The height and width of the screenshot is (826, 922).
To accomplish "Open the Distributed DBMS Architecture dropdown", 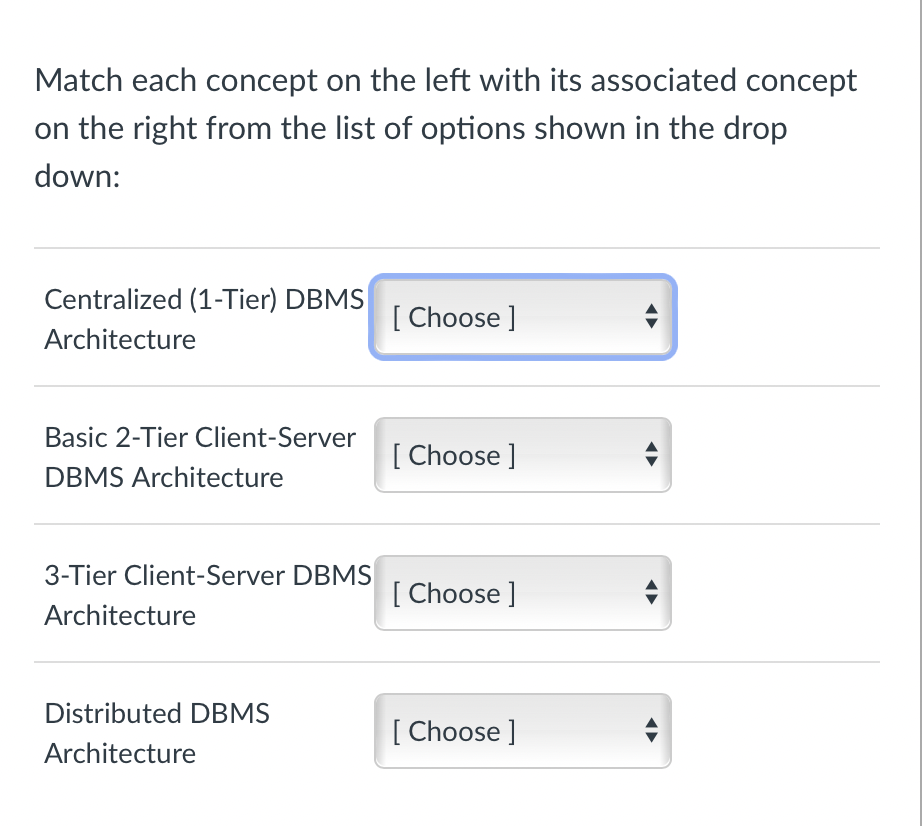I will pos(522,731).
